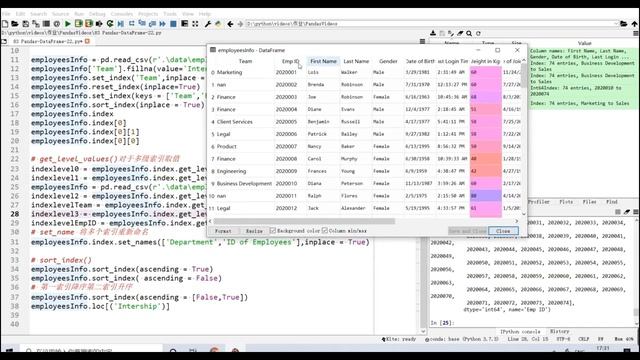This screenshot has height=360, width=640.
Task: Toggle fullscreen mode icon
Action: coord(195,24)
